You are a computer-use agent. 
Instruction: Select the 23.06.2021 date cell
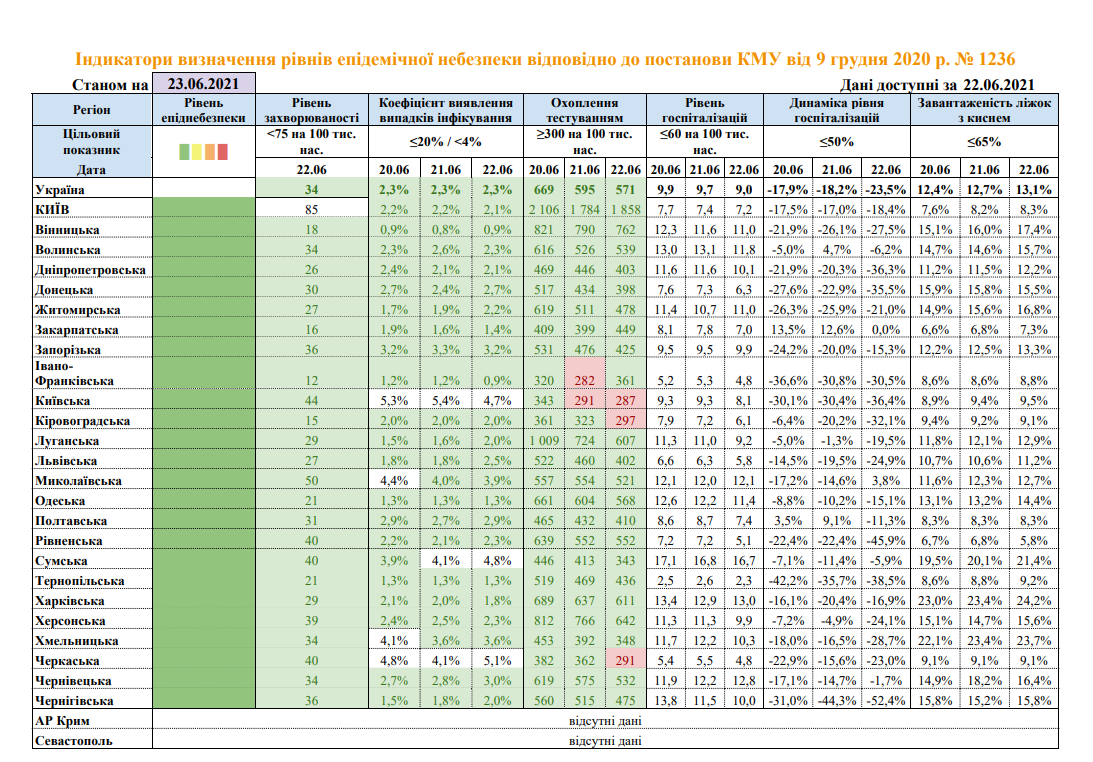click(x=204, y=85)
